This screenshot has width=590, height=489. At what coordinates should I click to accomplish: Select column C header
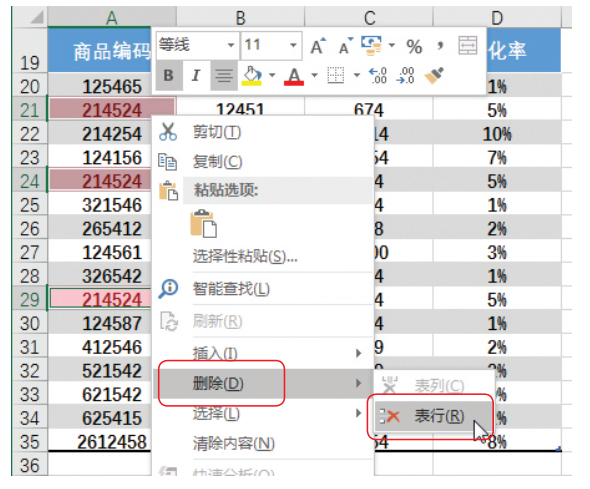click(x=369, y=17)
